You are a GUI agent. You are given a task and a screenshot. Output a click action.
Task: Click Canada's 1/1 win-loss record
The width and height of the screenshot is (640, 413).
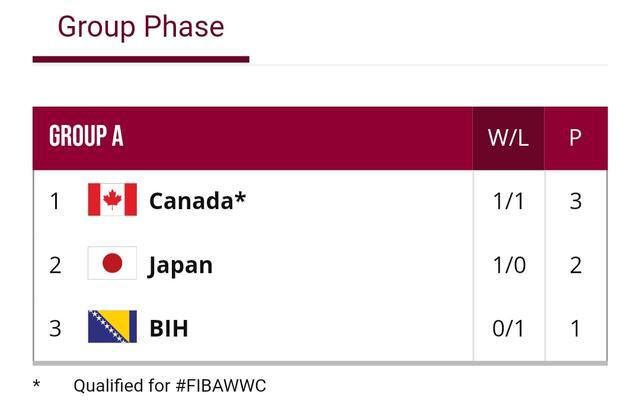pyautogui.click(x=508, y=201)
